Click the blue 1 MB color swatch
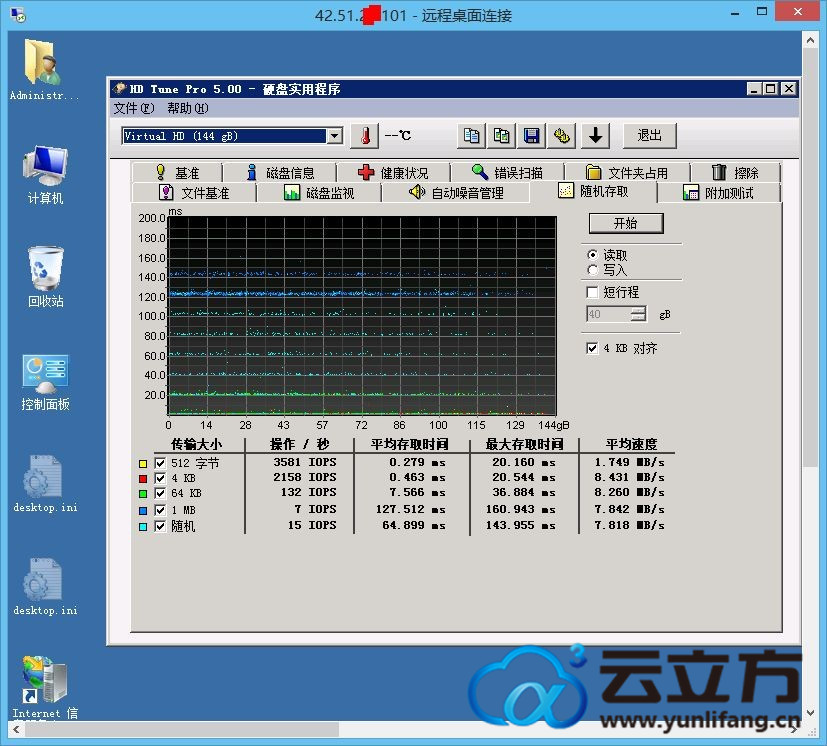The width and height of the screenshot is (827, 746). [143, 511]
